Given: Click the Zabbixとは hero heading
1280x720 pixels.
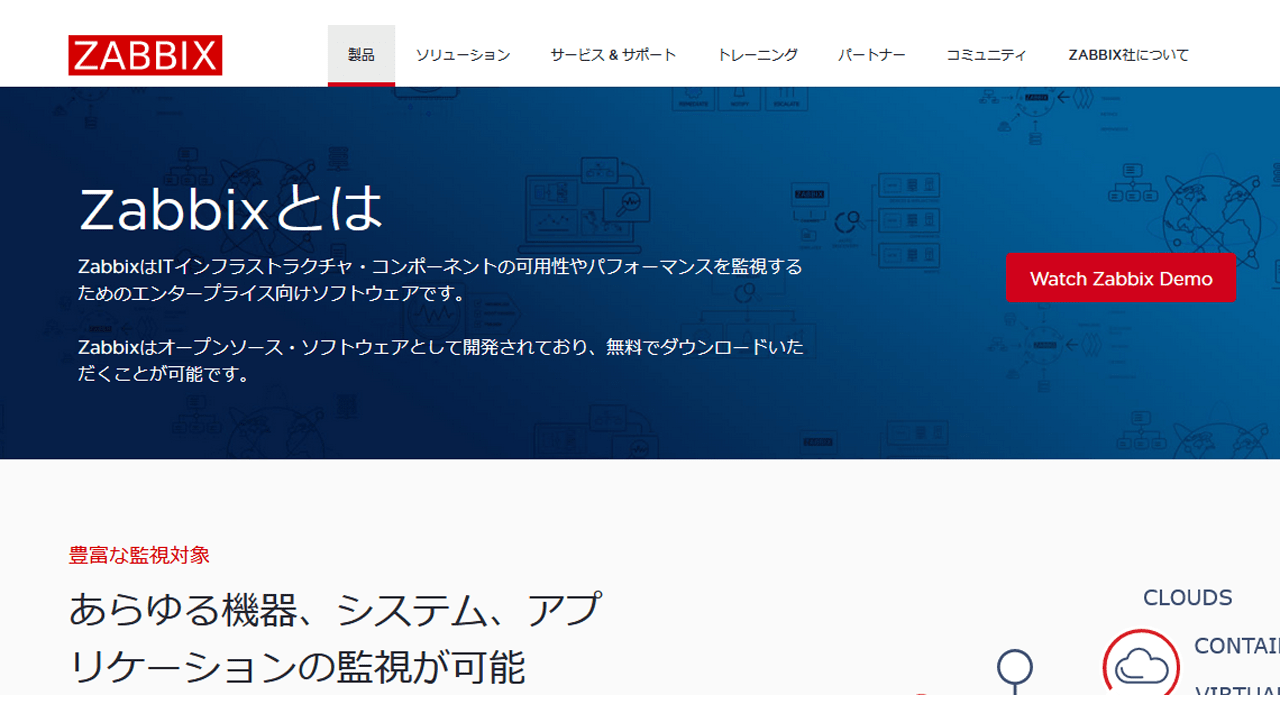Looking at the screenshot, I should coord(231,210).
